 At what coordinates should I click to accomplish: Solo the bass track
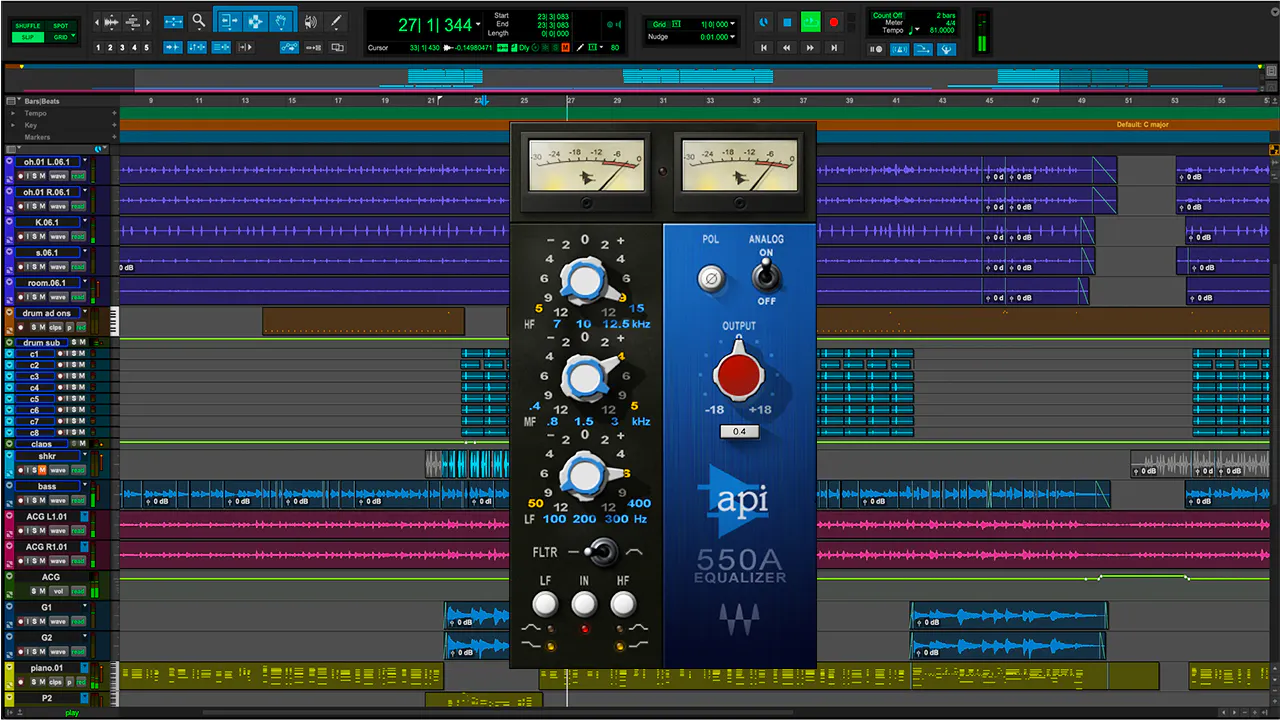(x=35, y=499)
